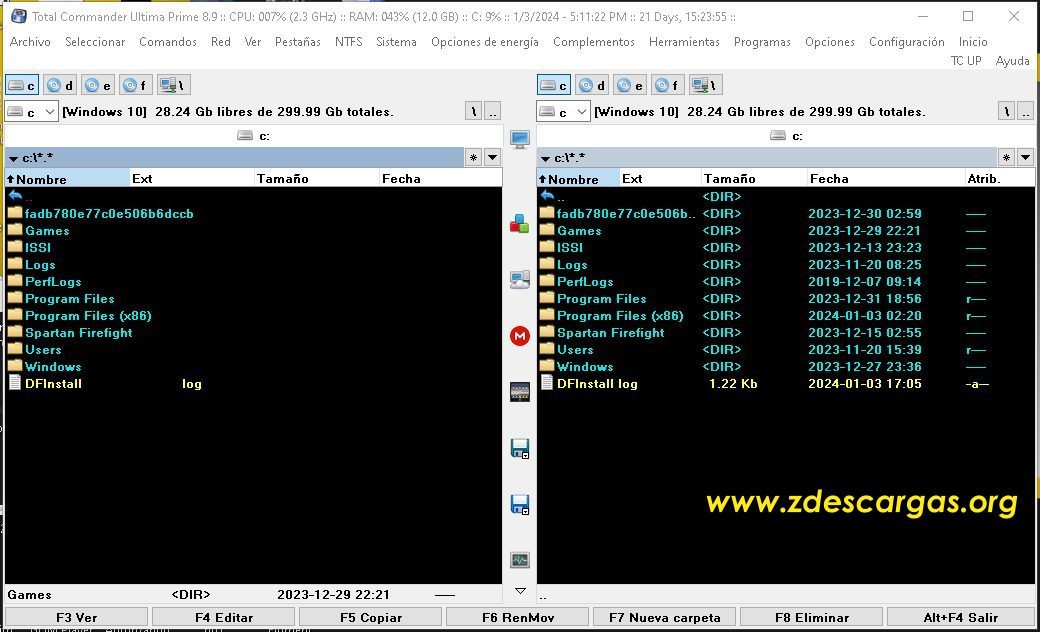1040x632 pixels.
Task: Open the MEGA red M icon
Action: coord(519,336)
